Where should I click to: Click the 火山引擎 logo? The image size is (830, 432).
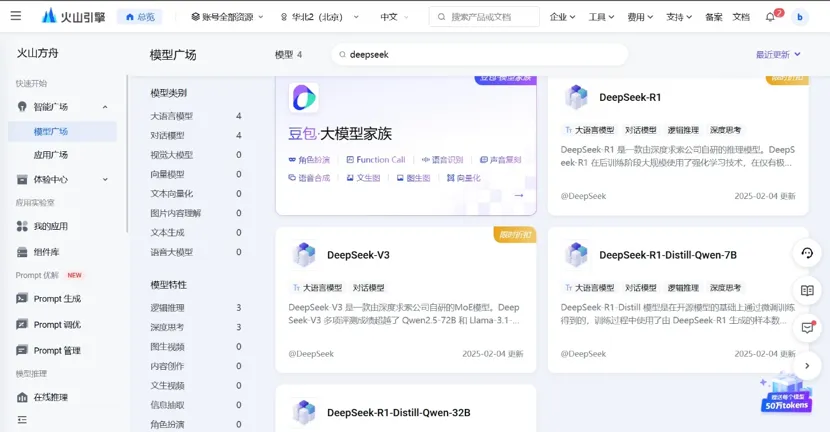pyautogui.click(x=73, y=16)
